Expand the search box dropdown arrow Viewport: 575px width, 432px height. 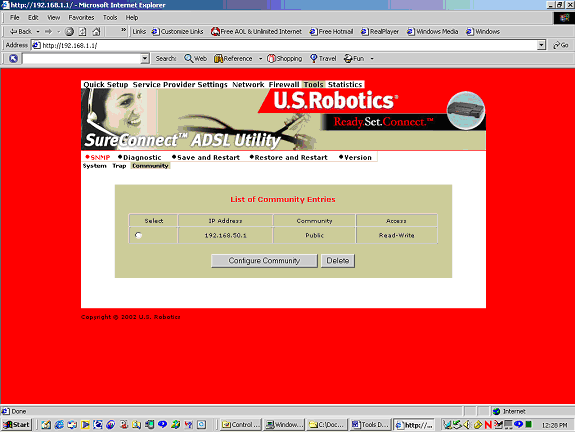click(145, 58)
